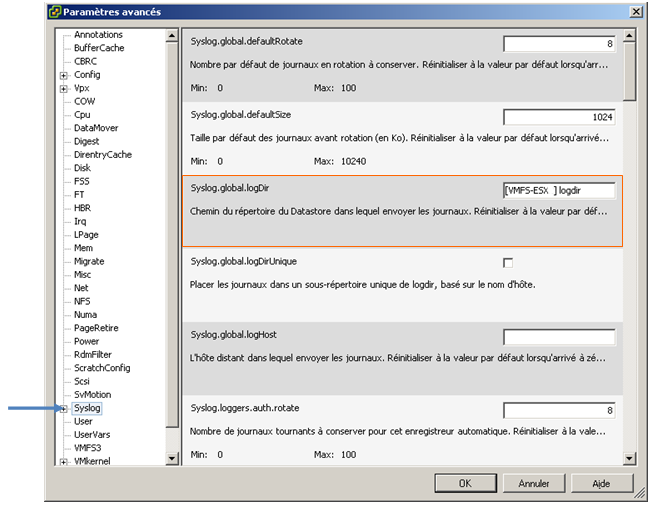Open the ScratchConfig category

pyautogui.click(x=102, y=368)
